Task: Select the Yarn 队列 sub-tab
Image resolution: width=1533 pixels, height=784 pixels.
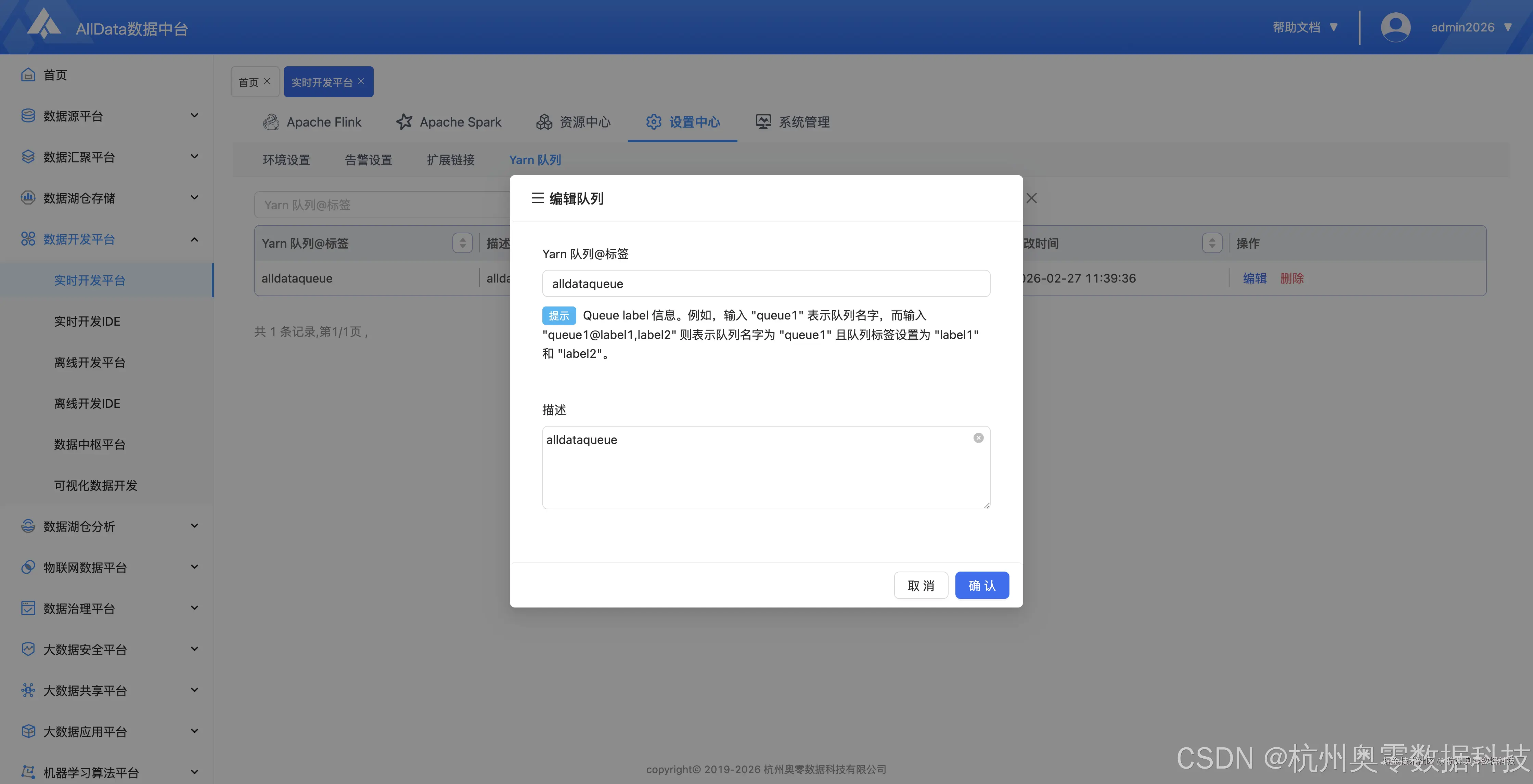Action: pyautogui.click(x=535, y=160)
